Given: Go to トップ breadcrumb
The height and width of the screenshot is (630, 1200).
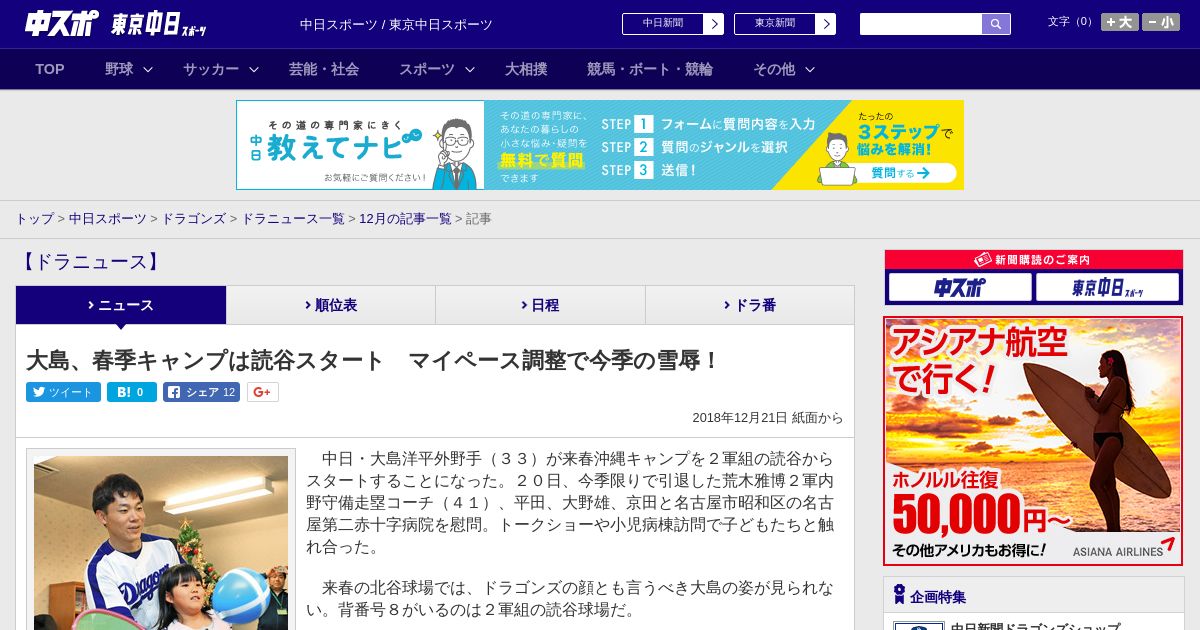Looking at the screenshot, I should click(x=34, y=218).
